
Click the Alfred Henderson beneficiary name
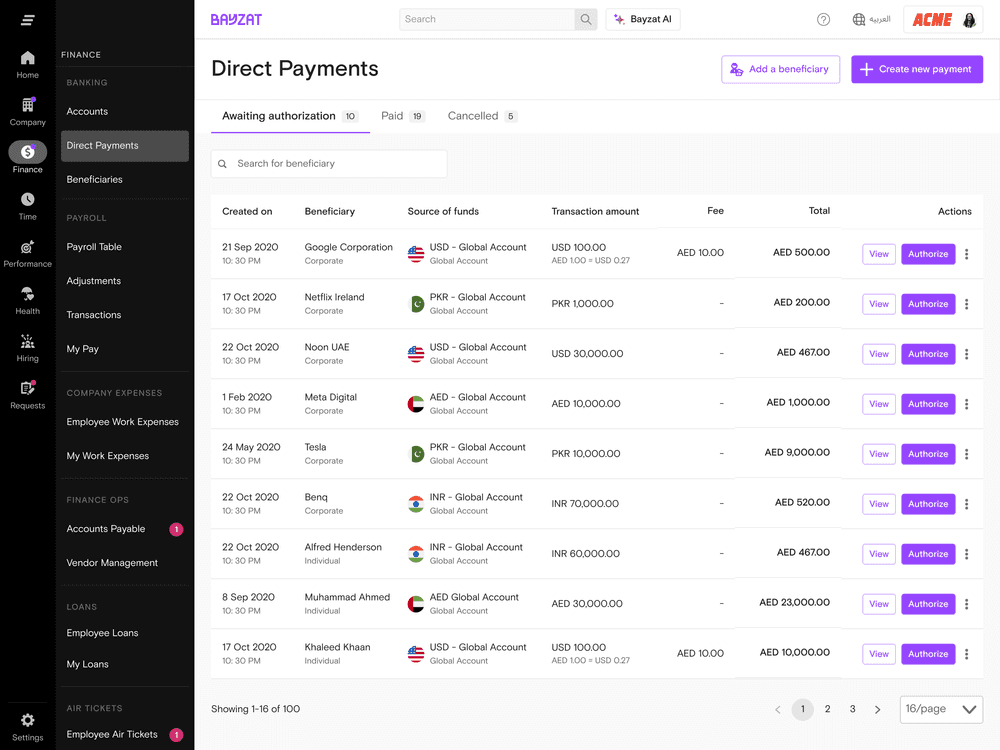tap(343, 547)
